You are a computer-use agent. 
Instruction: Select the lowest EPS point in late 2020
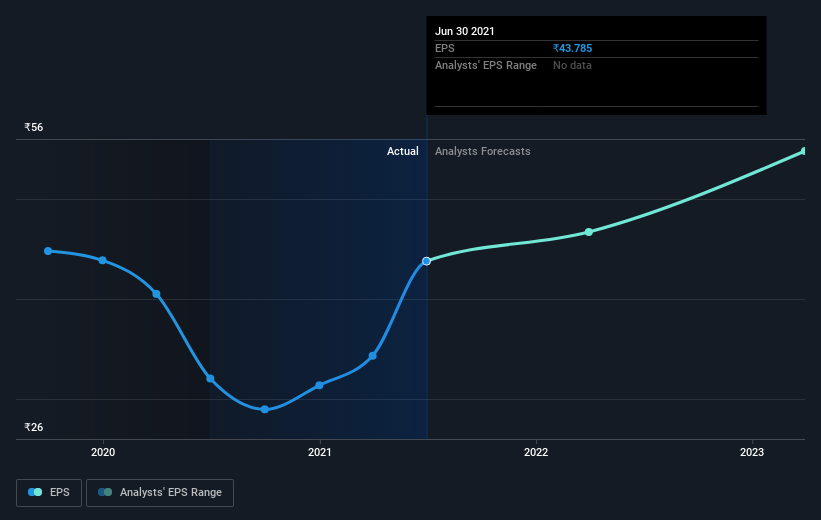tap(265, 410)
